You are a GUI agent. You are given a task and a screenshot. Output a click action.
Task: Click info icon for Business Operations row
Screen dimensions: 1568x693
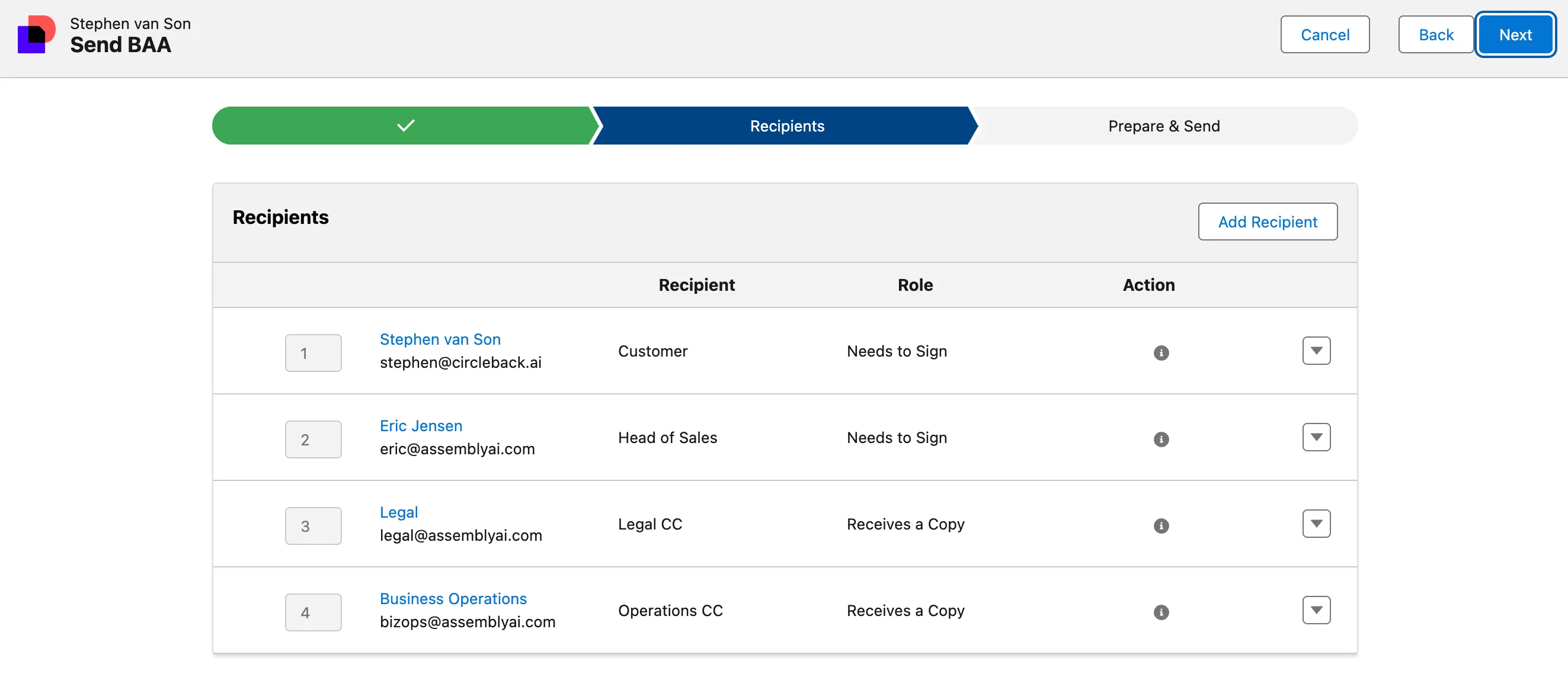[1161, 612]
